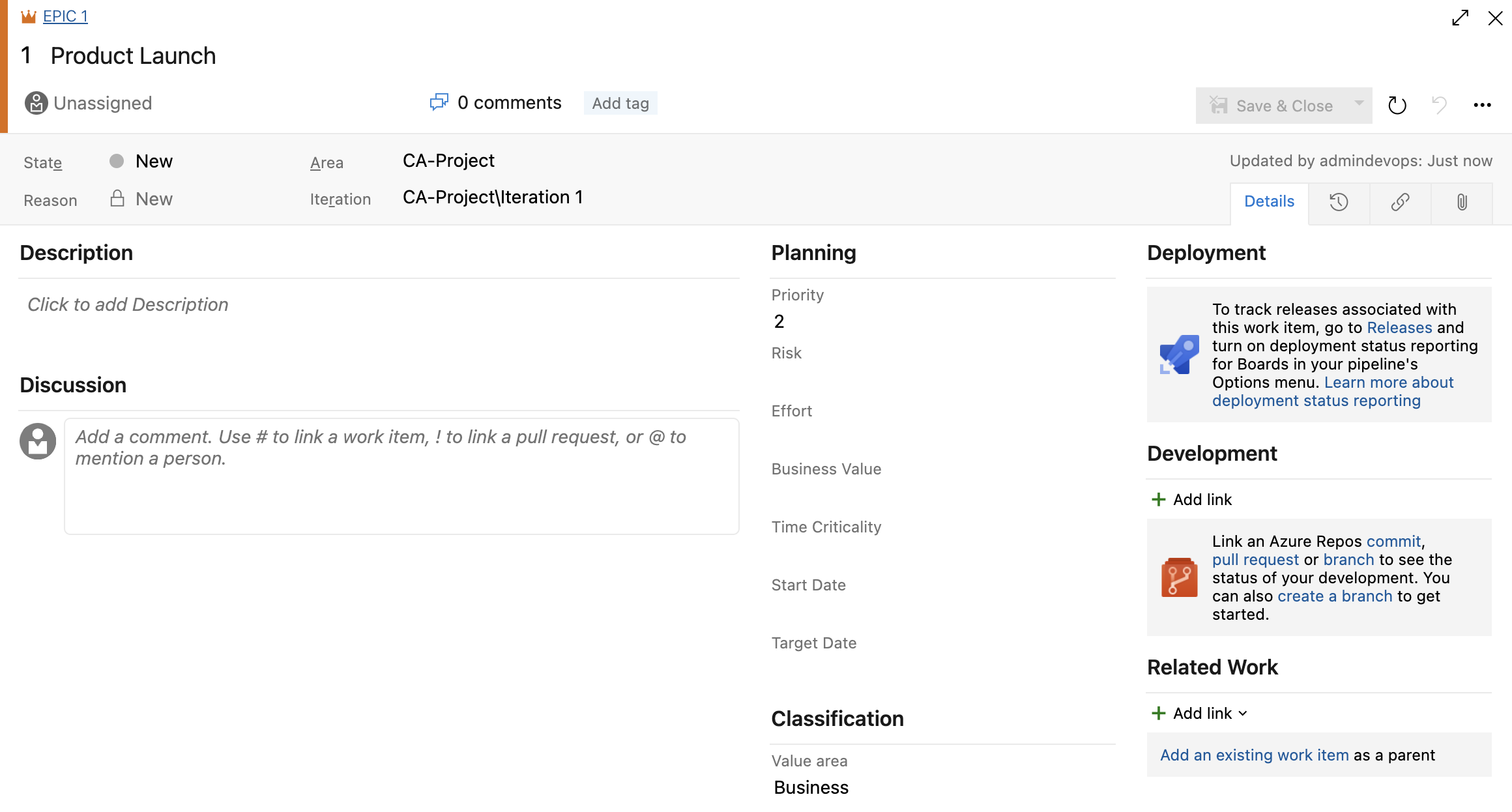Open the Attachments paperclip icon

1462,203
